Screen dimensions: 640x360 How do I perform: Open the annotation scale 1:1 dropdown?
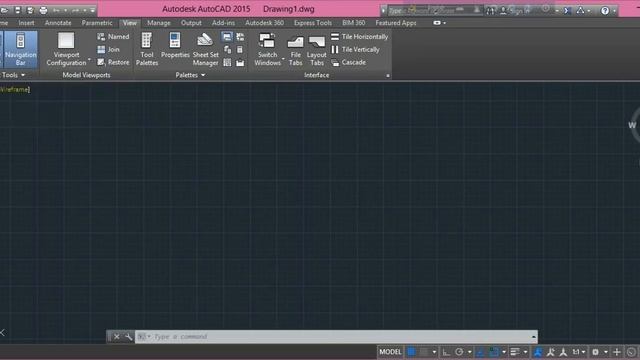579,352
